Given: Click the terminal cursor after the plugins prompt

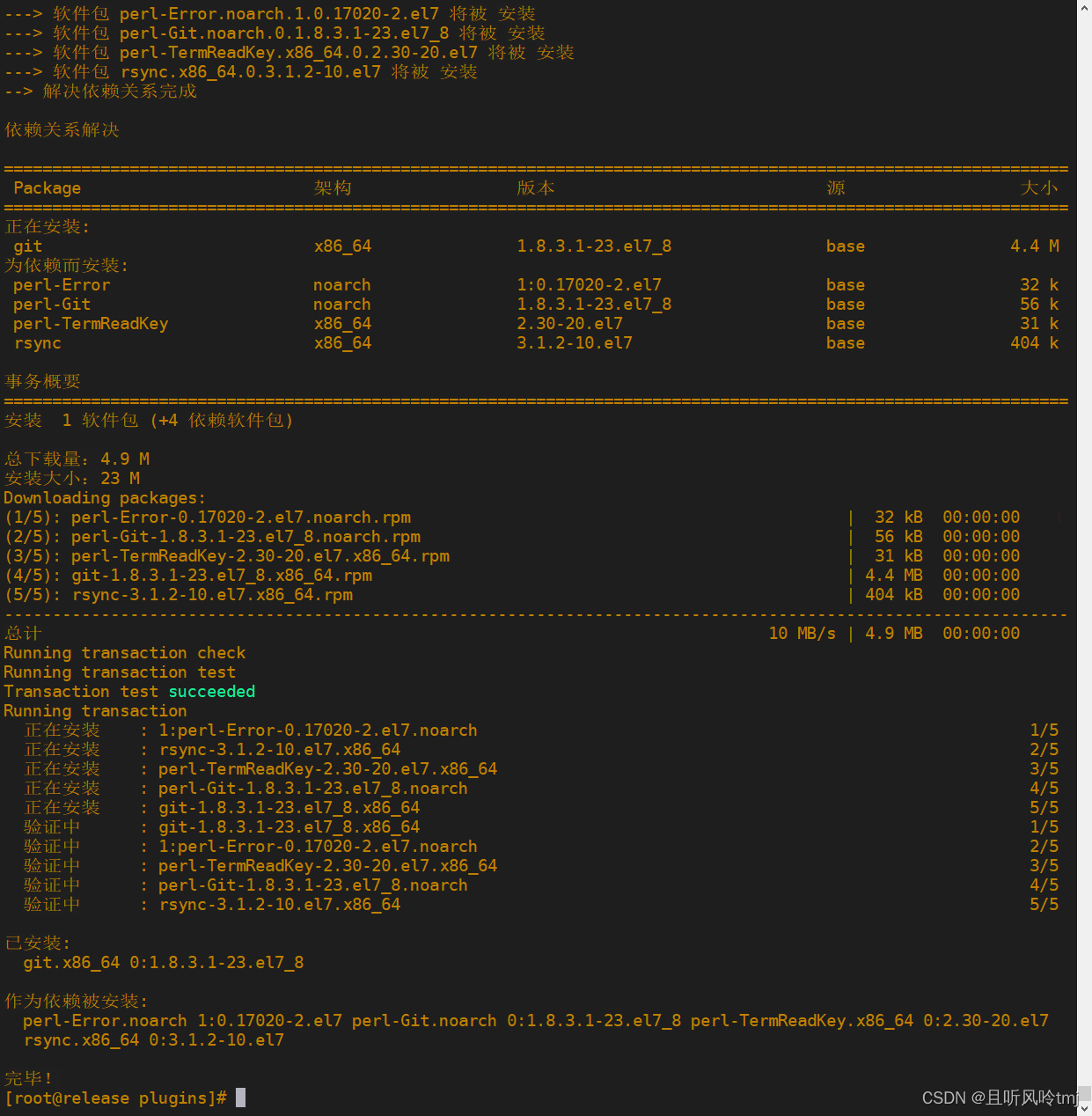Looking at the screenshot, I should click(241, 1098).
